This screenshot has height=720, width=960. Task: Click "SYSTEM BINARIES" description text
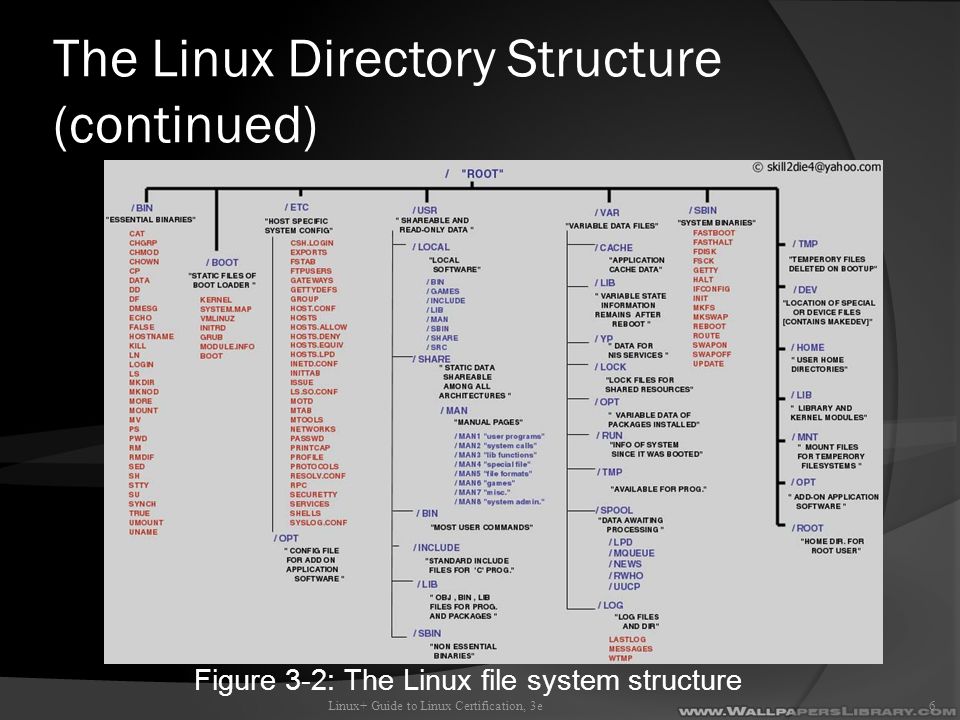pyautogui.click(x=717, y=222)
